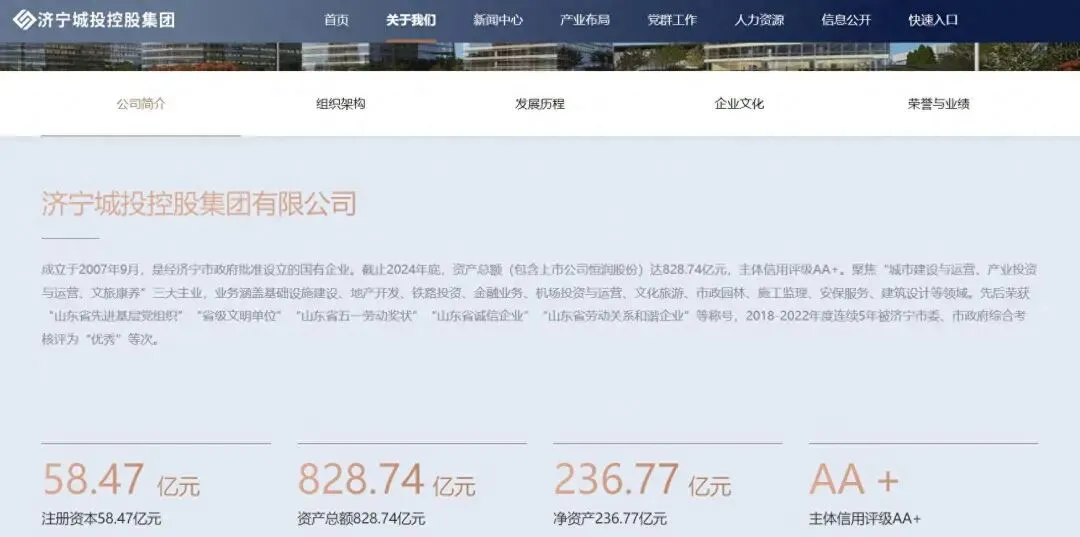Image resolution: width=1080 pixels, height=537 pixels.
Task: Go to the 信息公开 section
Action: tap(846, 20)
